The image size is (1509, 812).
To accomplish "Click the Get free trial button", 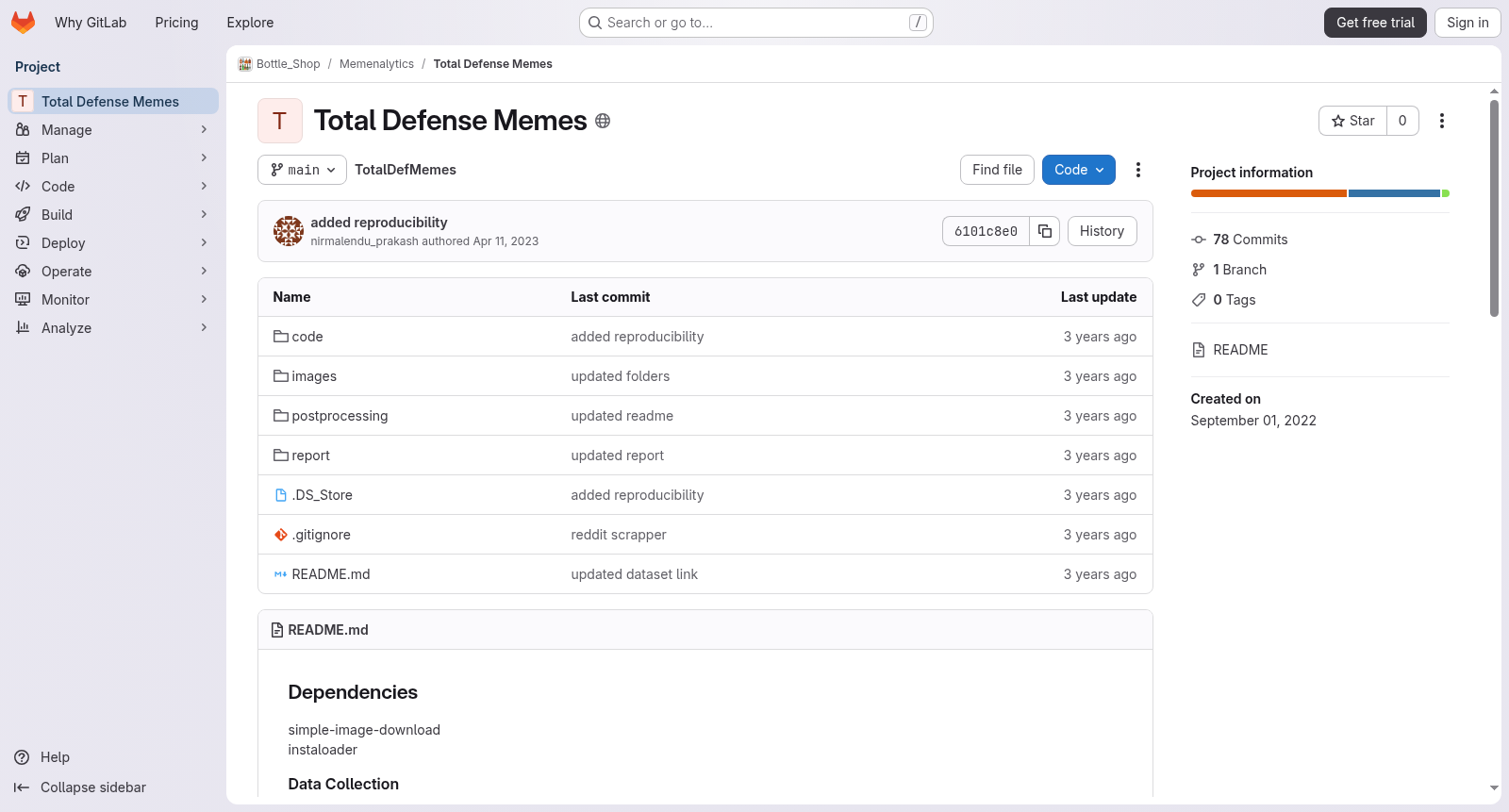I will [1375, 23].
